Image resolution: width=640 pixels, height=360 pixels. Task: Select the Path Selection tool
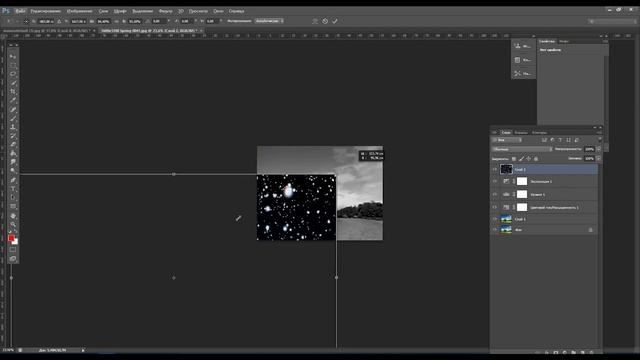click(x=13, y=198)
